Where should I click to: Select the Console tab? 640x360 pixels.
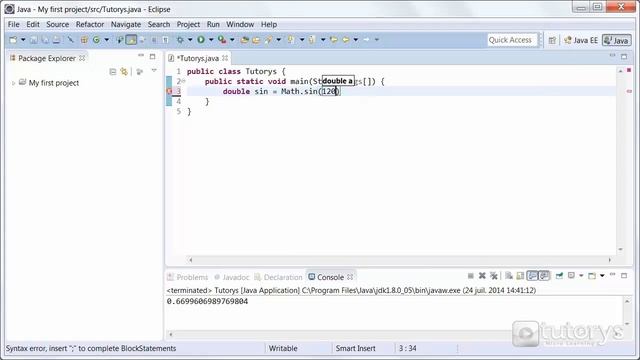pyautogui.click(x=331, y=277)
